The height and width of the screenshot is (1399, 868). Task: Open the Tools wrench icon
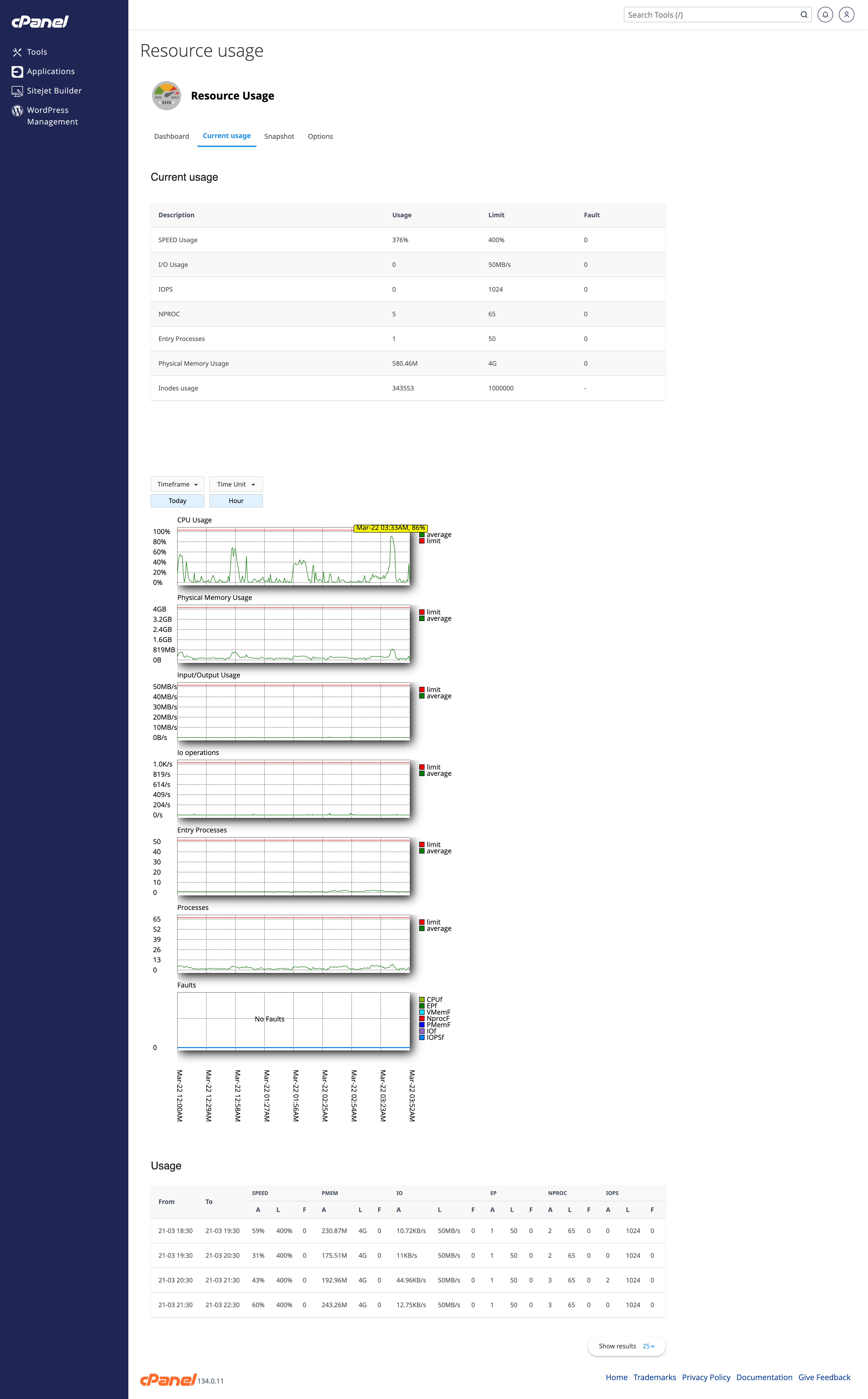(x=17, y=52)
